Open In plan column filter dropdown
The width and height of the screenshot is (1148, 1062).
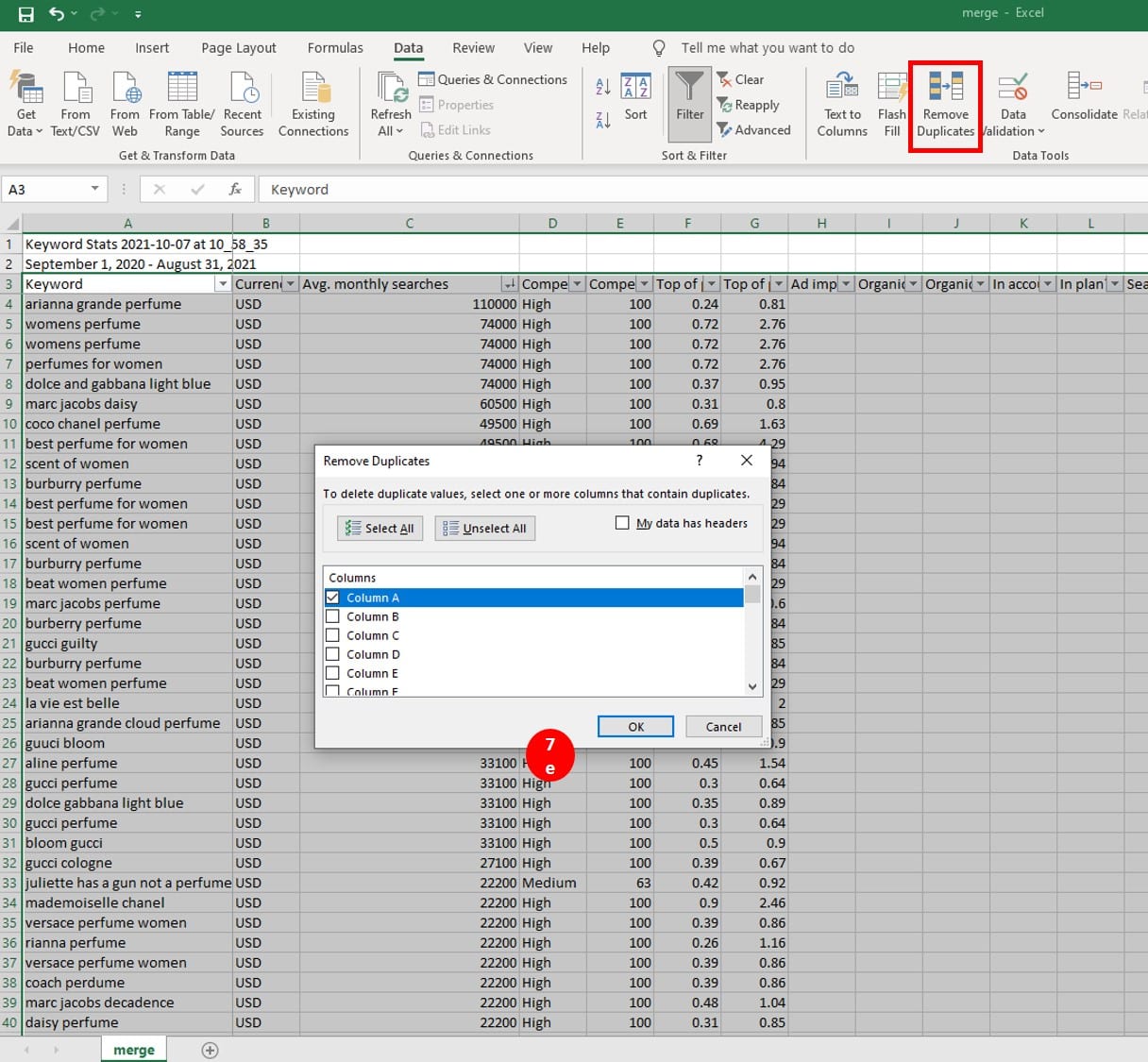click(1115, 284)
